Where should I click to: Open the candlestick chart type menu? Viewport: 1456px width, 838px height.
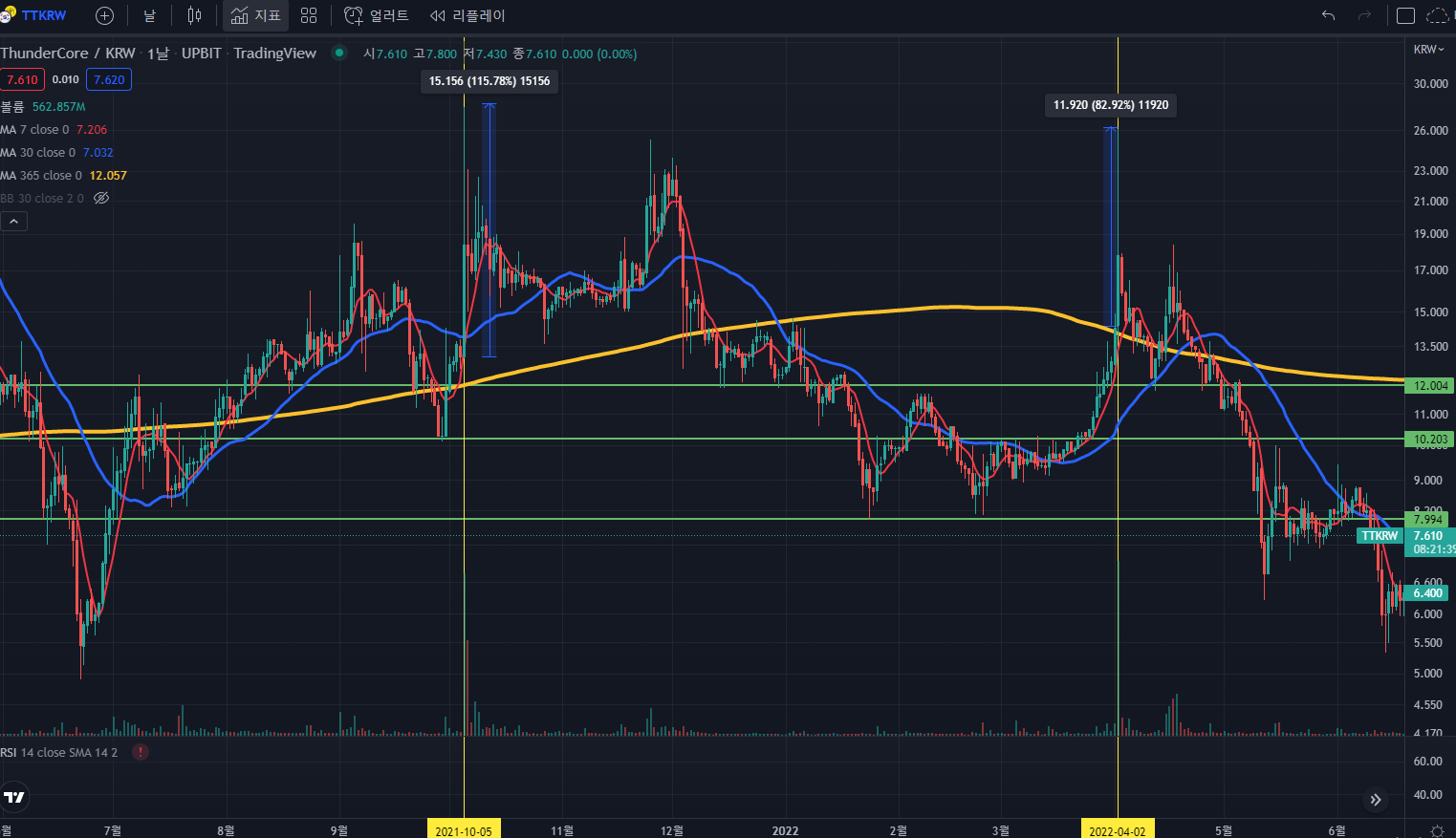tap(195, 15)
